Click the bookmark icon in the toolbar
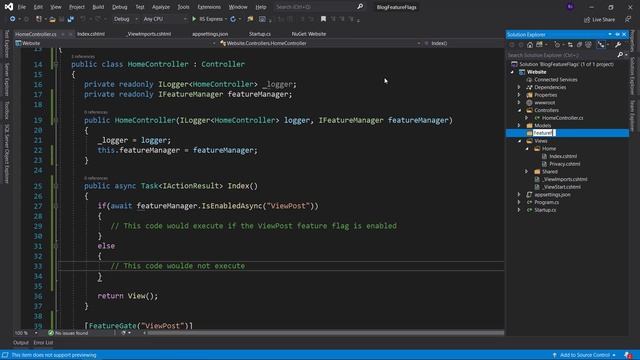Viewport: 640px width, 360px height. 323,19
